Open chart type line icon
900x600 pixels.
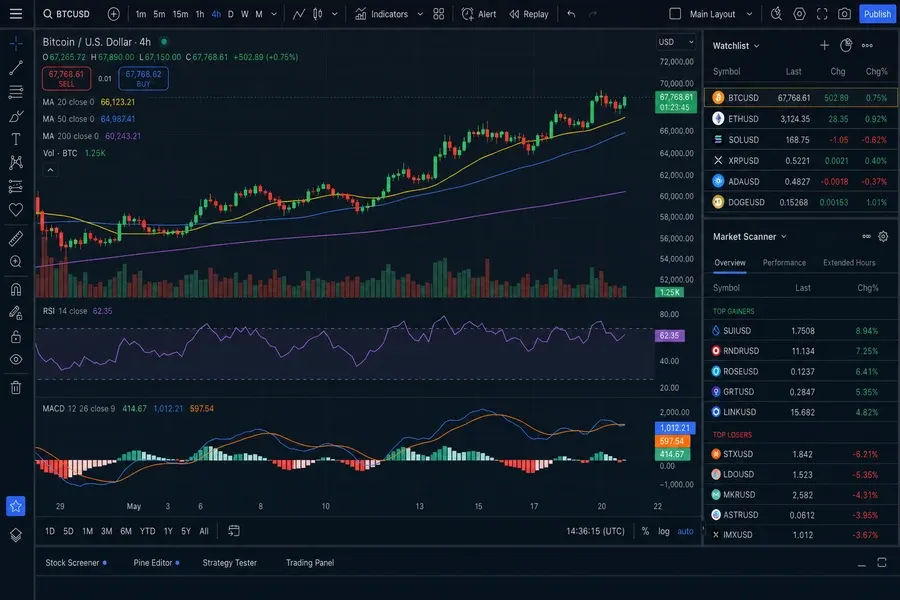(x=298, y=14)
